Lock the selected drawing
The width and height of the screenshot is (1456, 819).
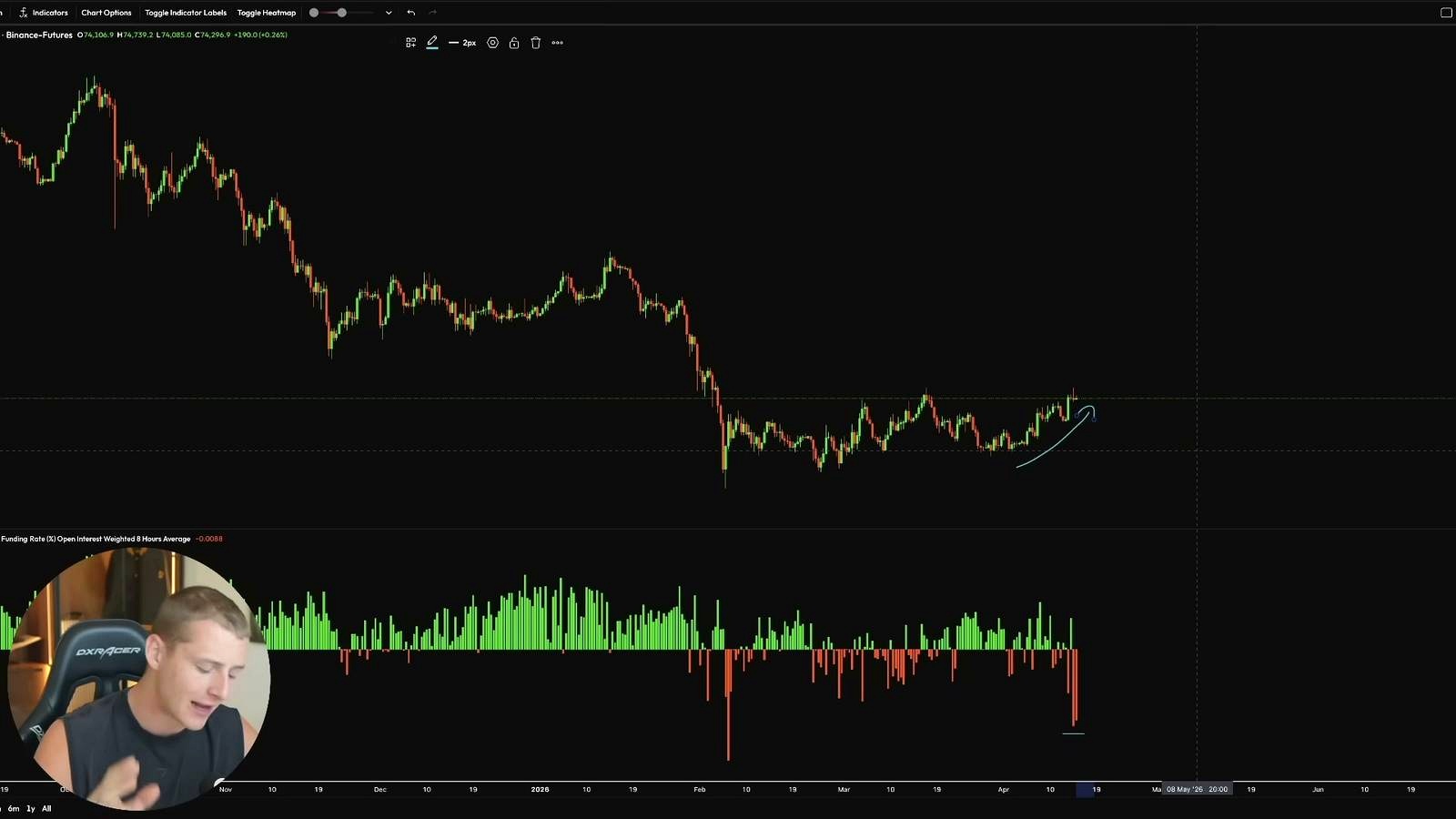click(x=514, y=43)
